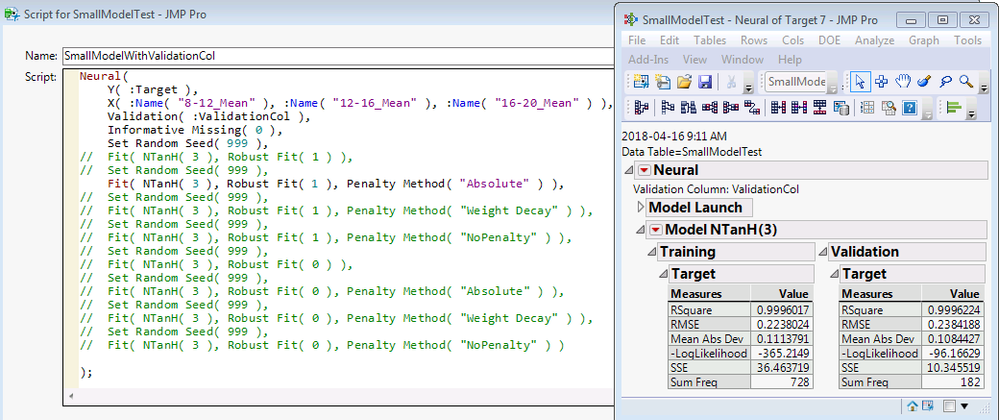999x420 pixels.
Task: Toggle the small checkbox in the status bar
Action: click(x=949, y=406)
